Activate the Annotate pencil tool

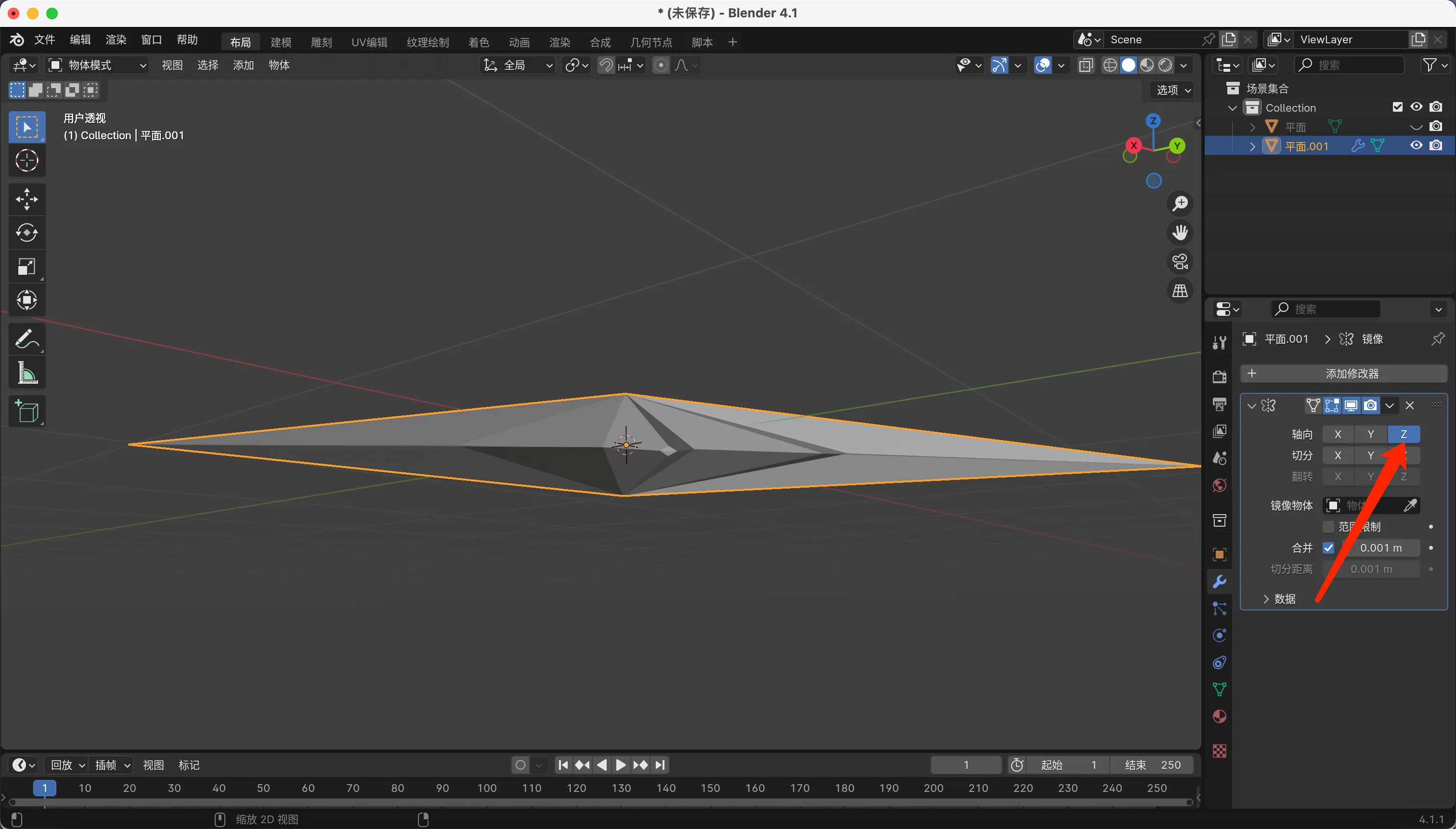tap(27, 339)
